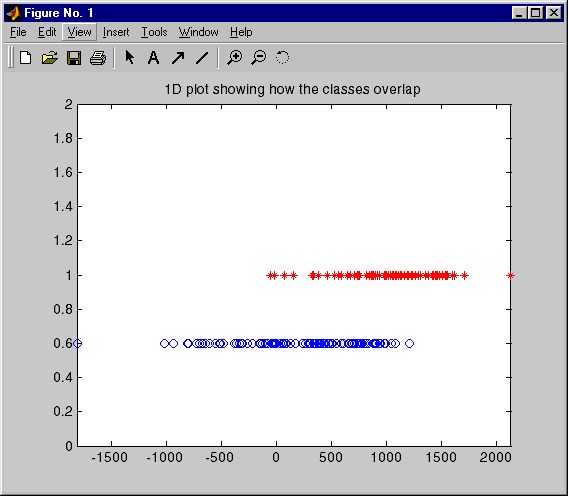Open the Edit menu

coord(47,32)
